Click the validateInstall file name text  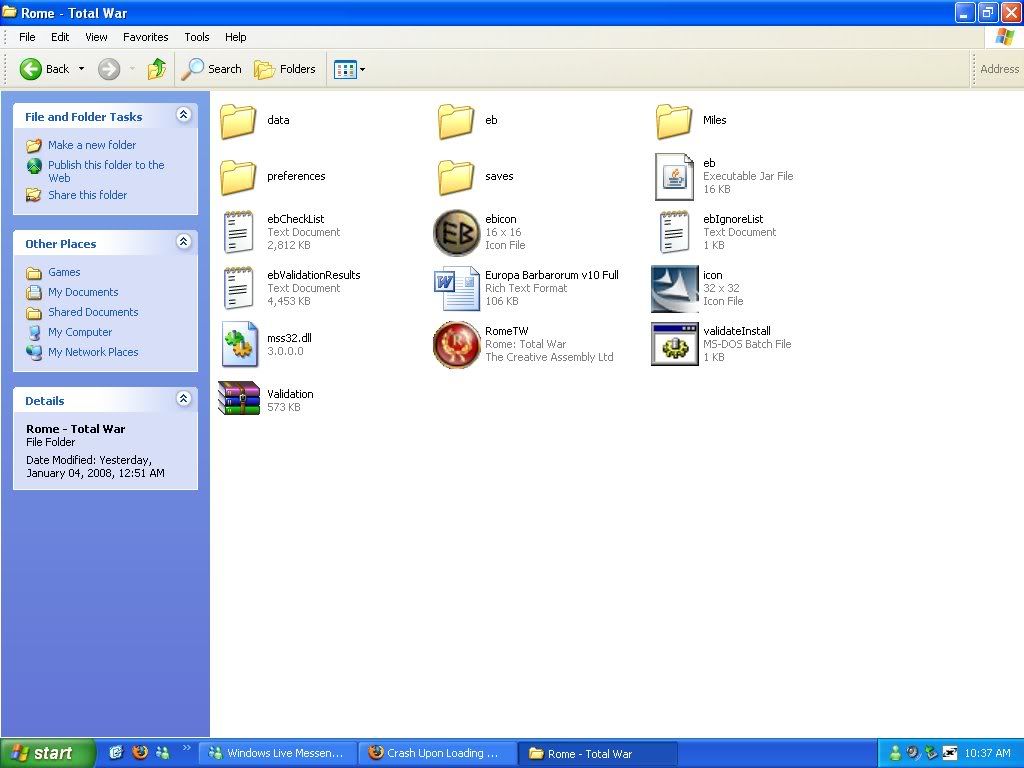tap(737, 331)
